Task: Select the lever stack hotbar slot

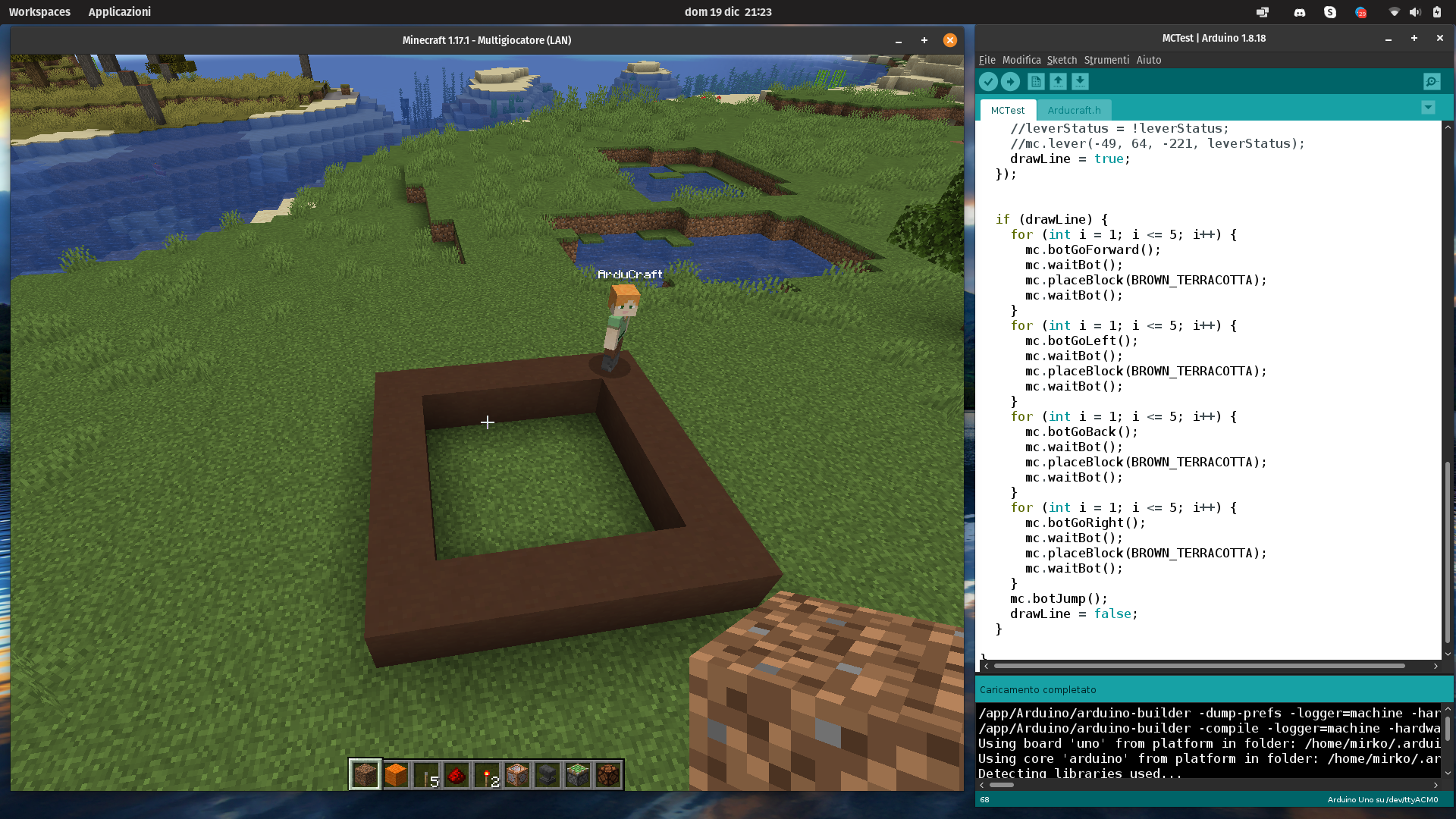Action: pos(426,774)
